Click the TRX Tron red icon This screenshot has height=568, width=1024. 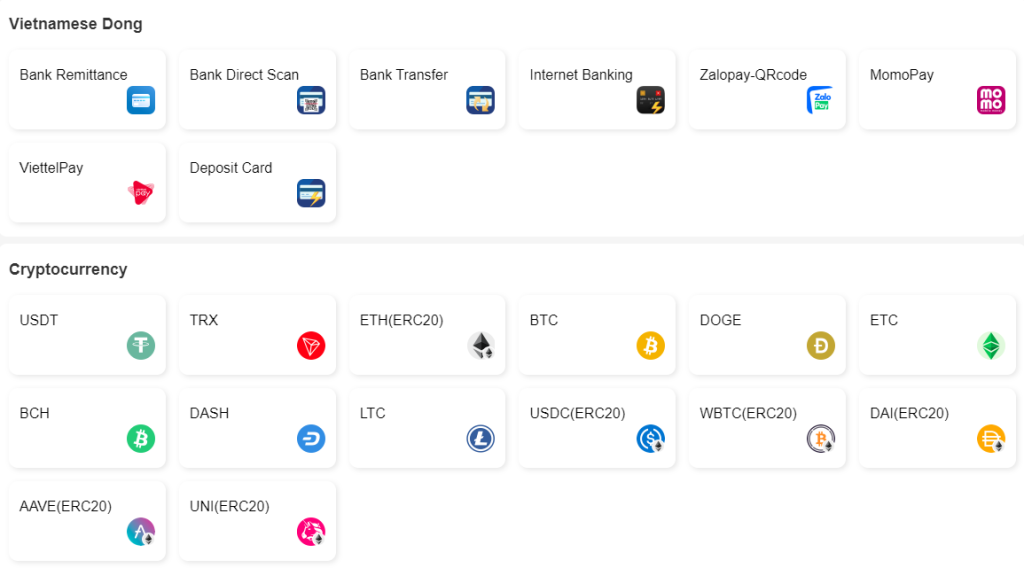[x=311, y=346]
